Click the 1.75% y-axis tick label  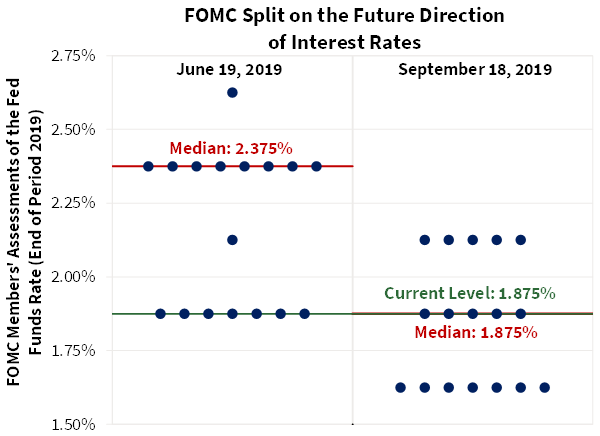pos(72,351)
